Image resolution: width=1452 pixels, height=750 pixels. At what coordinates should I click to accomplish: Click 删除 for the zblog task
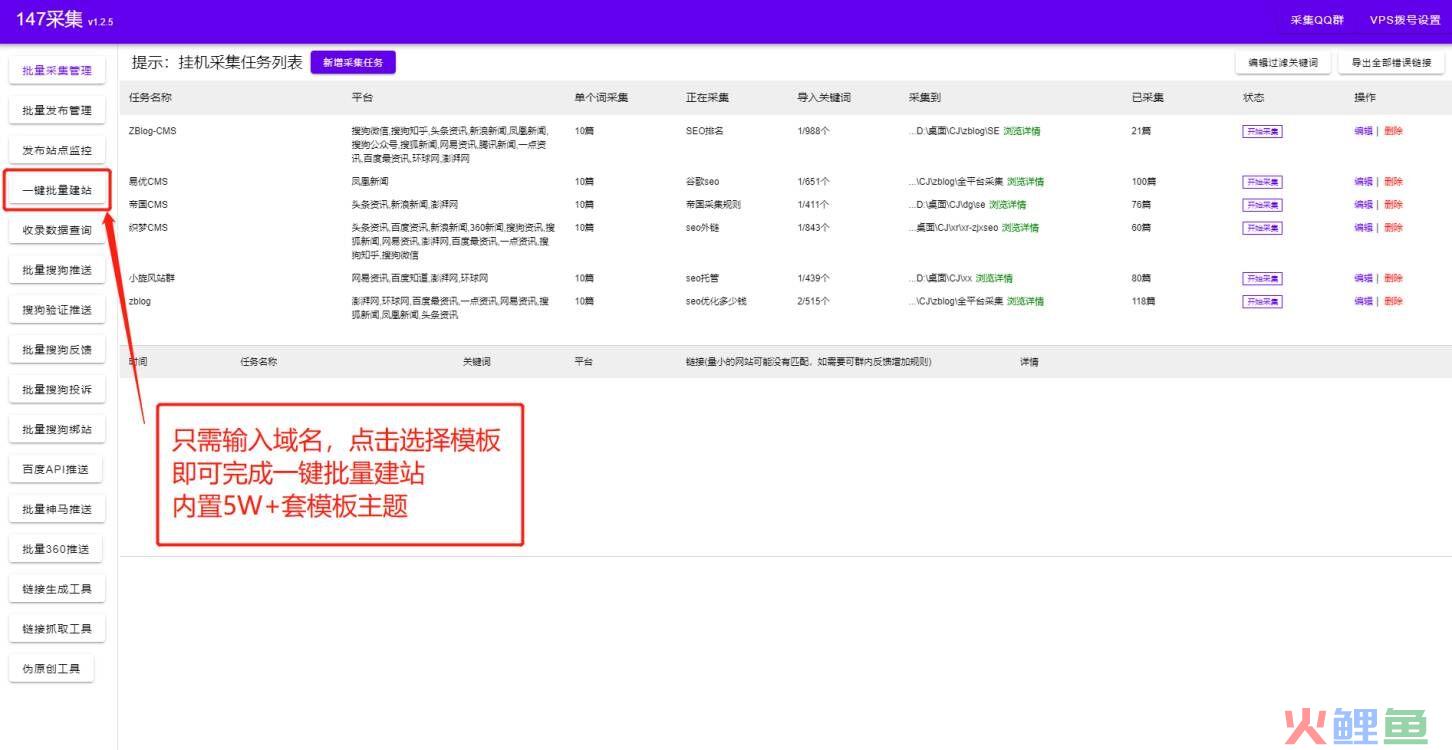pos(1393,301)
